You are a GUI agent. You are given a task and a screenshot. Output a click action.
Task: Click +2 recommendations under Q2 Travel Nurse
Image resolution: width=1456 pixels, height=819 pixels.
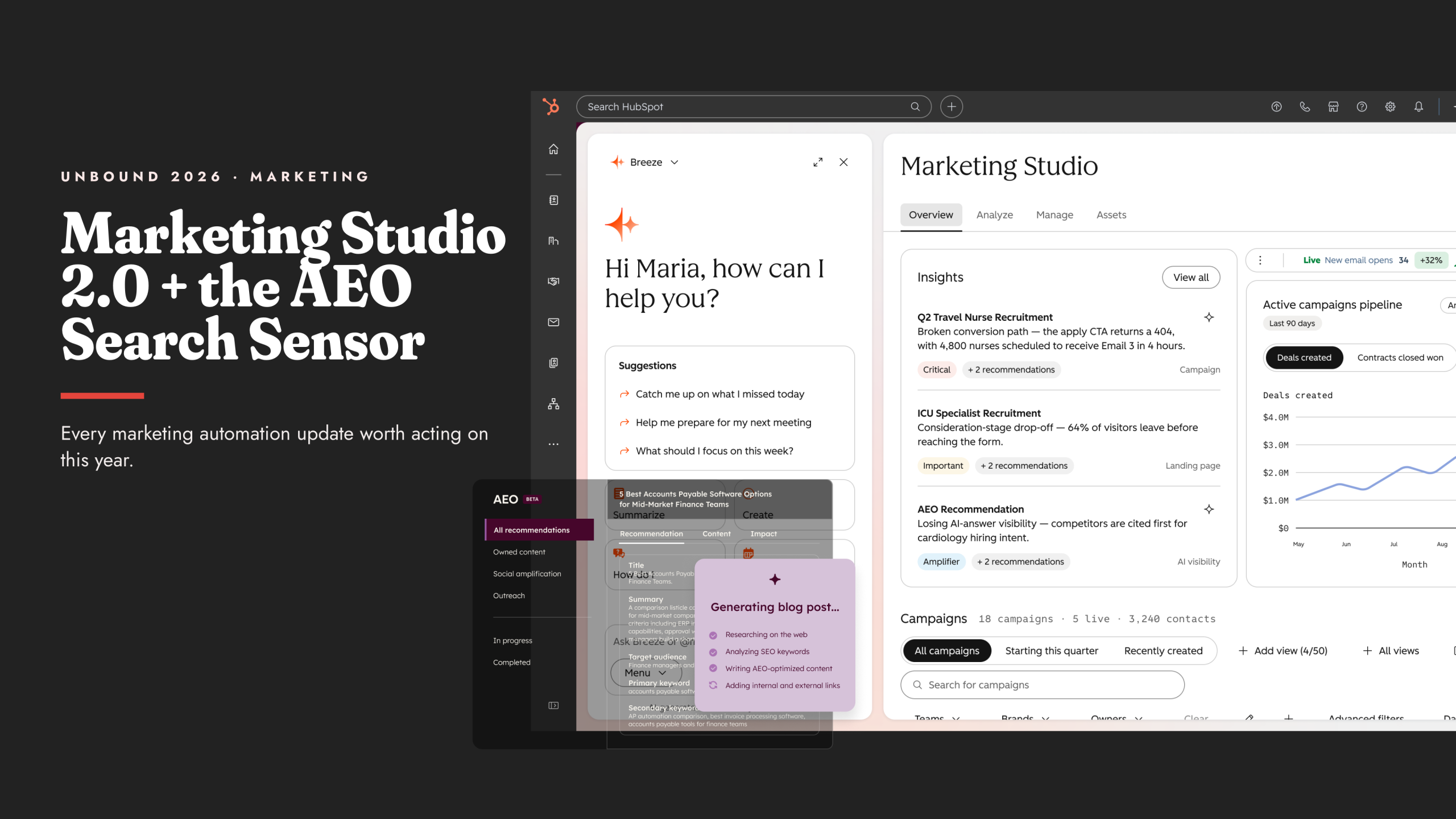click(1011, 370)
